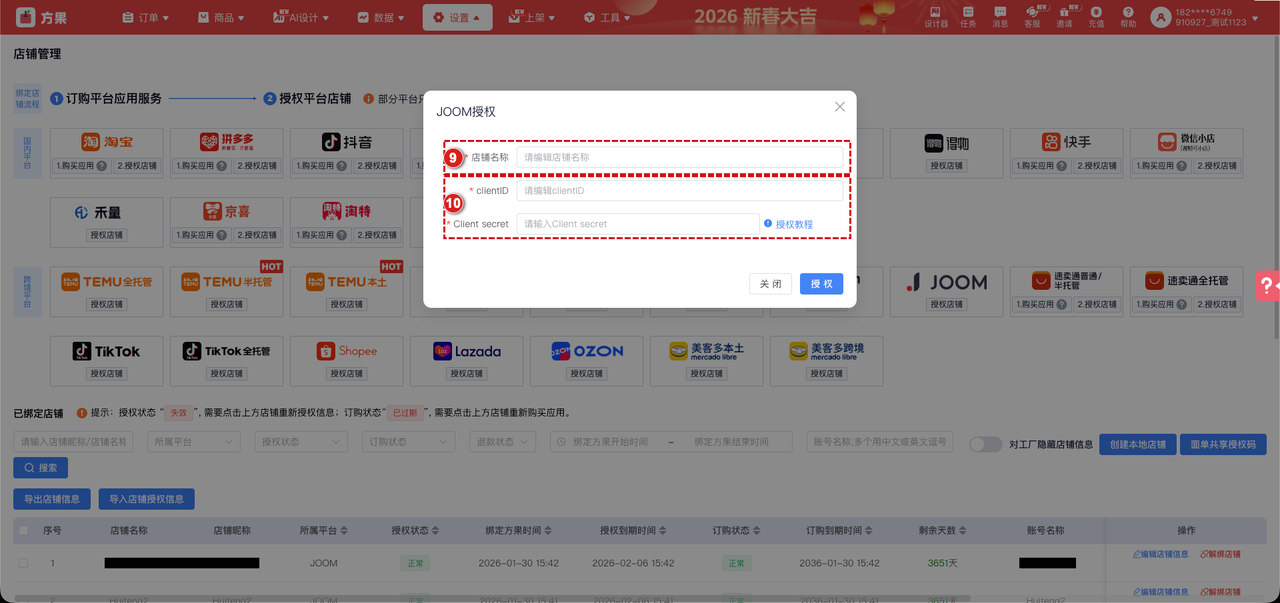The width and height of the screenshot is (1280, 603).
Task: Open the 消息 messages icon
Action: (1000, 17)
